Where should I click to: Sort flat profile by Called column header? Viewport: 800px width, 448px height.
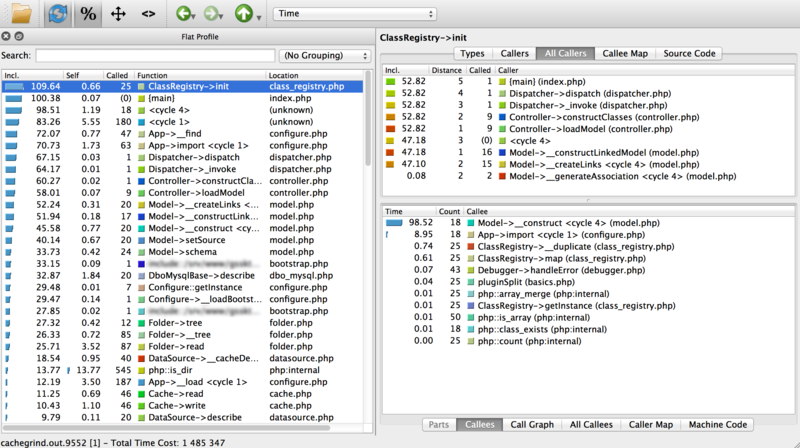click(x=118, y=75)
